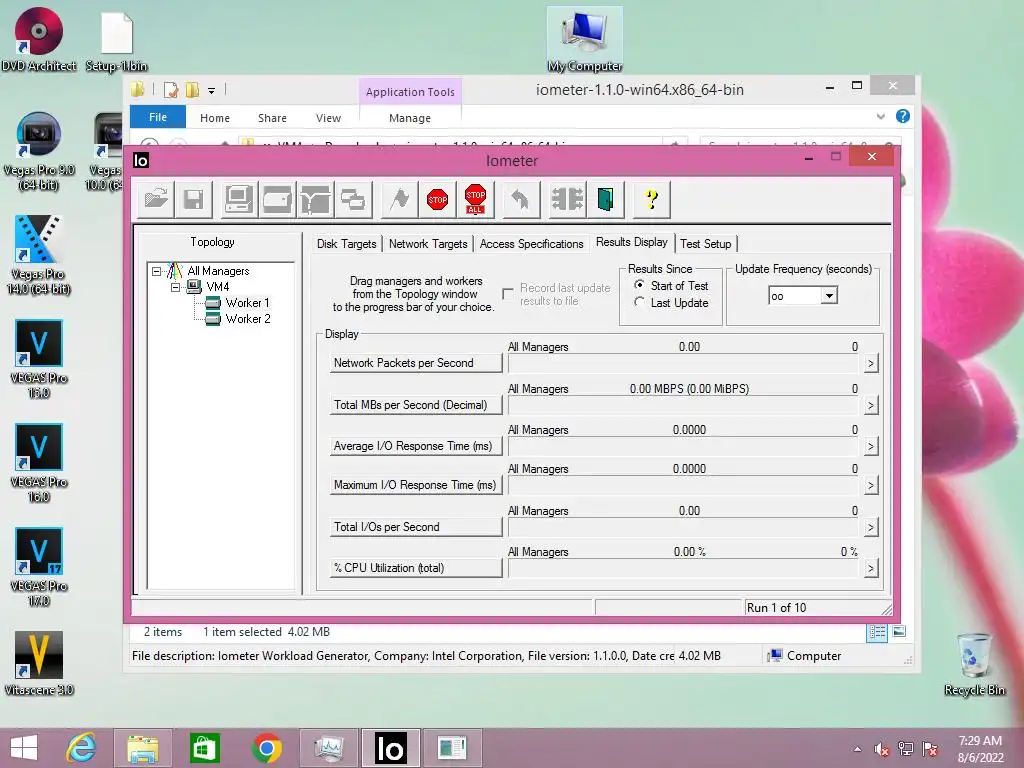This screenshot has width=1024, height=768.
Task: Click the CPU Utilization progress bar
Action: [683, 569]
